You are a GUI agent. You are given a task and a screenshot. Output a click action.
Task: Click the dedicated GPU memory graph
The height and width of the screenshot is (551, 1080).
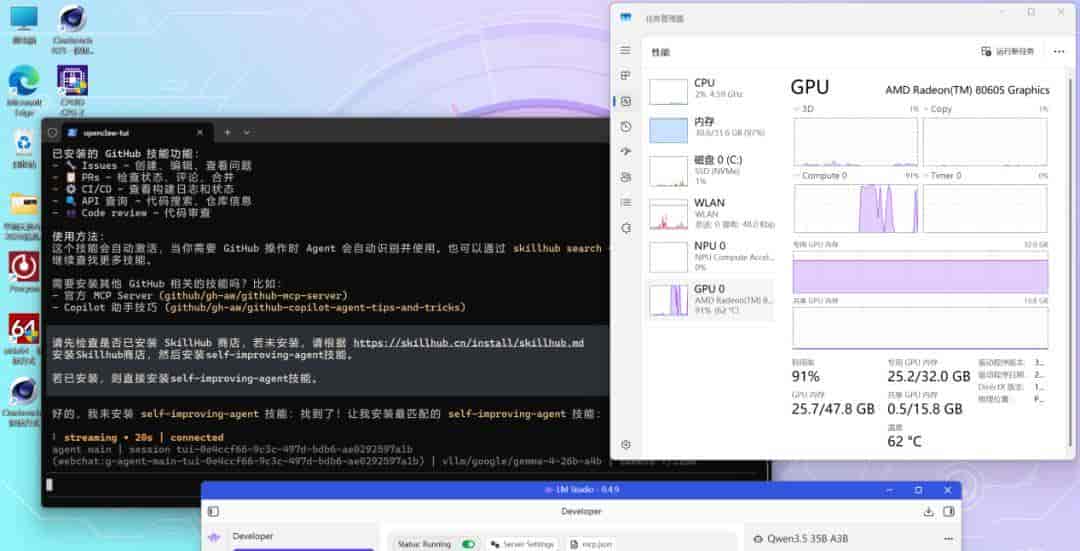click(920, 273)
